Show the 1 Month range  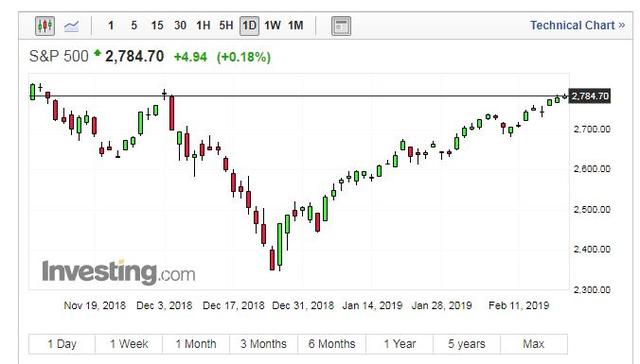point(196,344)
